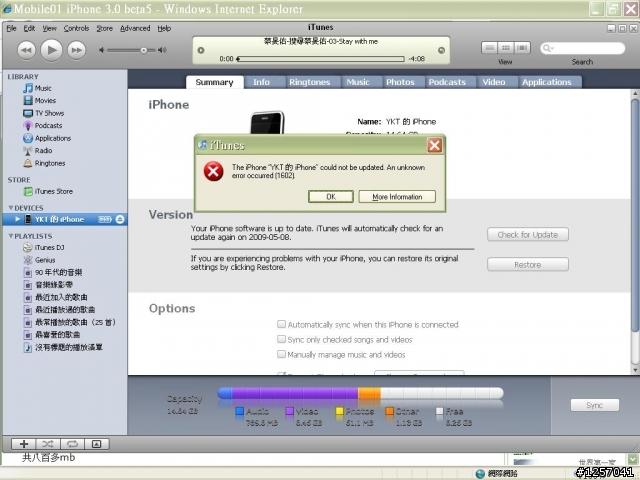Click the Audio blue color legend
Viewport: 640px width, 480px height.
pyautogui.click(x=240, y=411)
